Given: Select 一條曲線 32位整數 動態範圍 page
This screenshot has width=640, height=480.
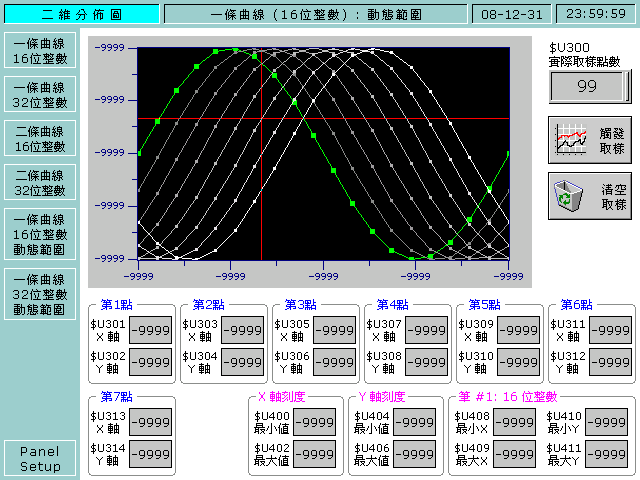Looking at the screenshot, I should tap(40, 294).
